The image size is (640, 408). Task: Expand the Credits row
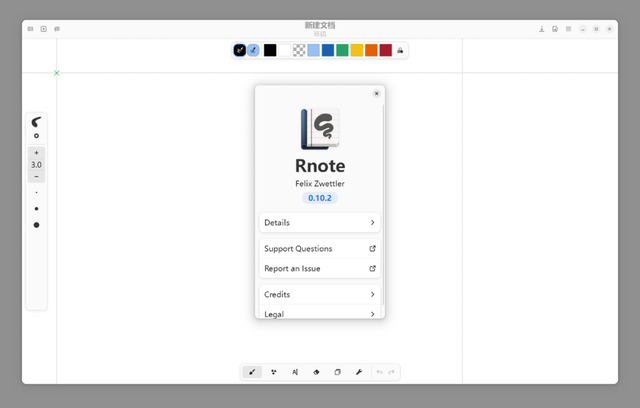pyautogui.click(x=320, y=295)
